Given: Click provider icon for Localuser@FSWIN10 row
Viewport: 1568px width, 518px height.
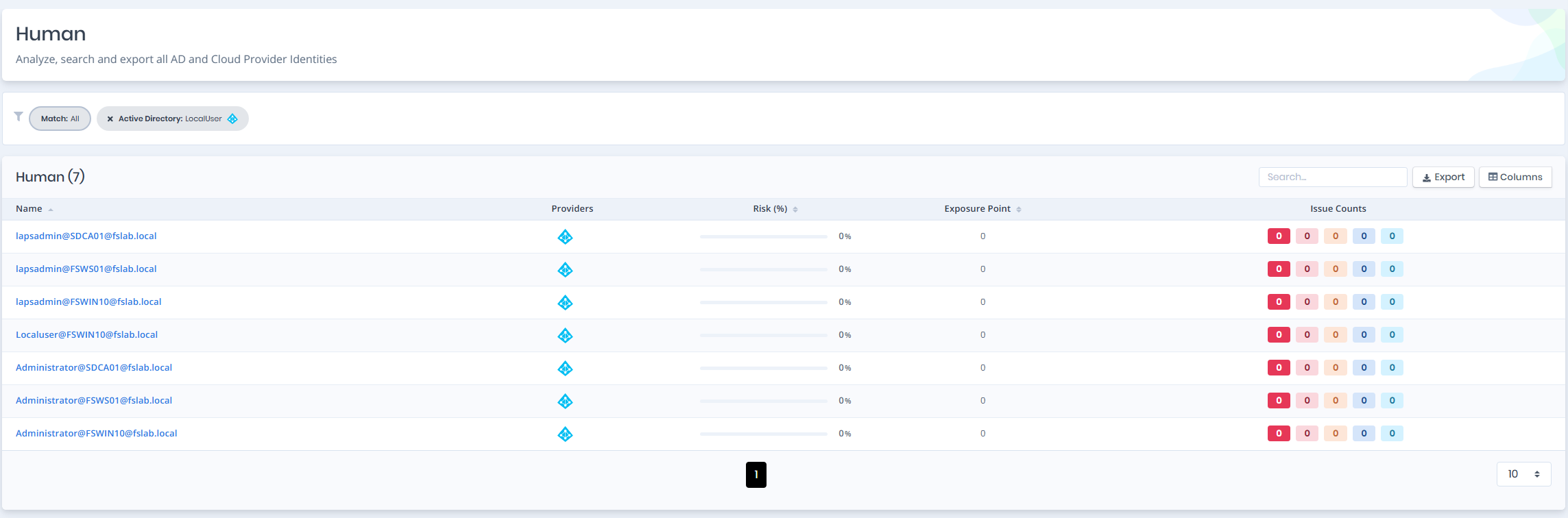Looking at the screenshot, I should pos(565,336).
